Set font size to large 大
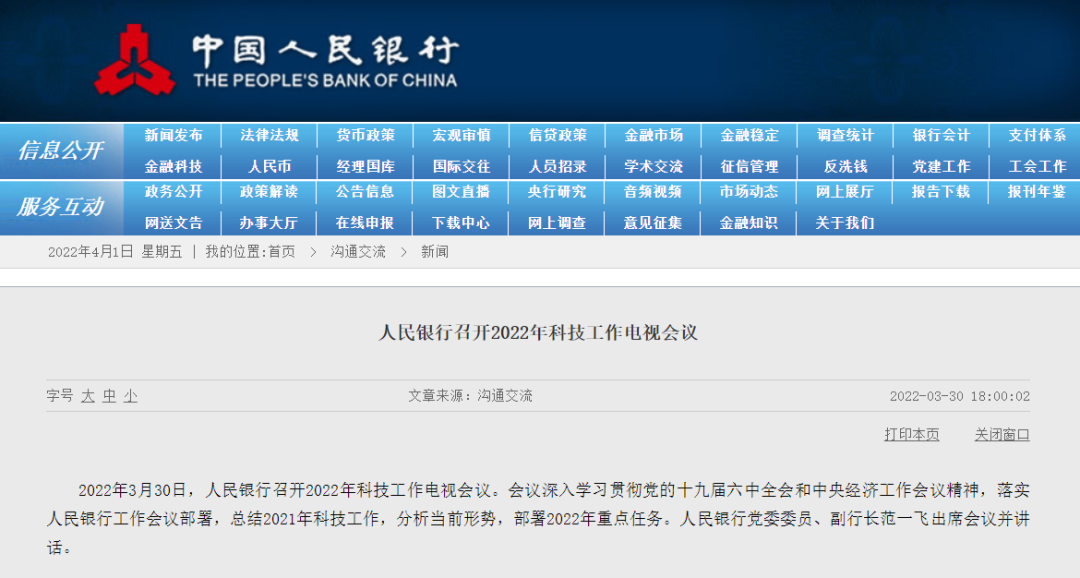Image resolution: width=1080 pixels, height=578 pixels. [x=88, y=396]
